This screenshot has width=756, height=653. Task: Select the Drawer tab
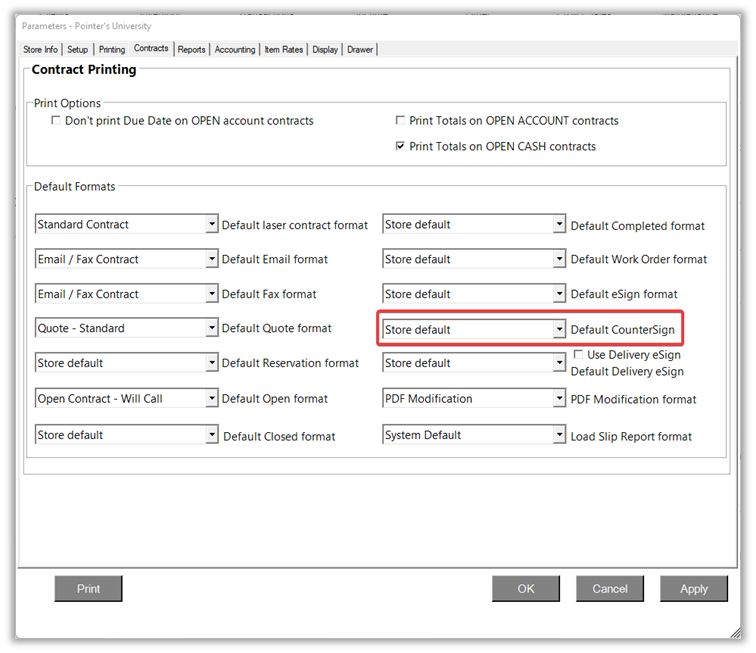coord(360,50)
